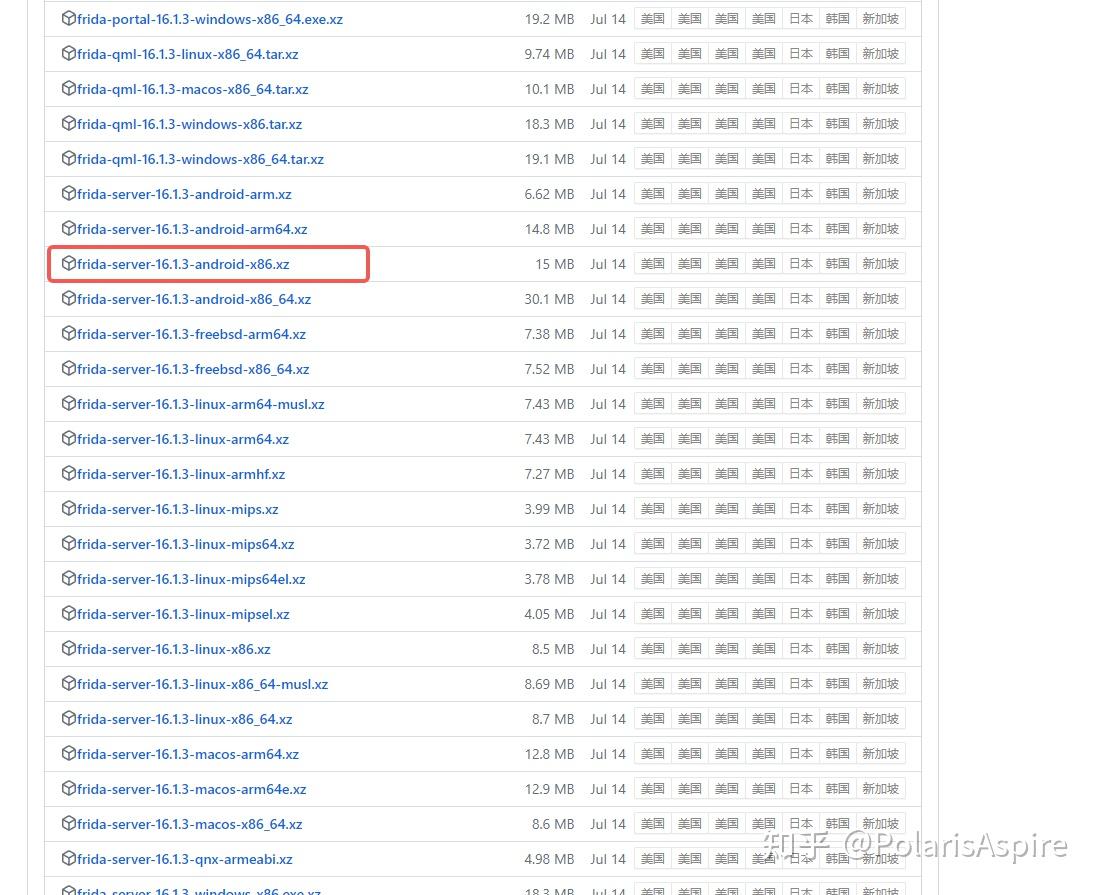Click package icon beside frida-server-16.1.3-linux-arm64.xz
The width and height of the screenshot is (1096, 895).
tap(68, 438)
